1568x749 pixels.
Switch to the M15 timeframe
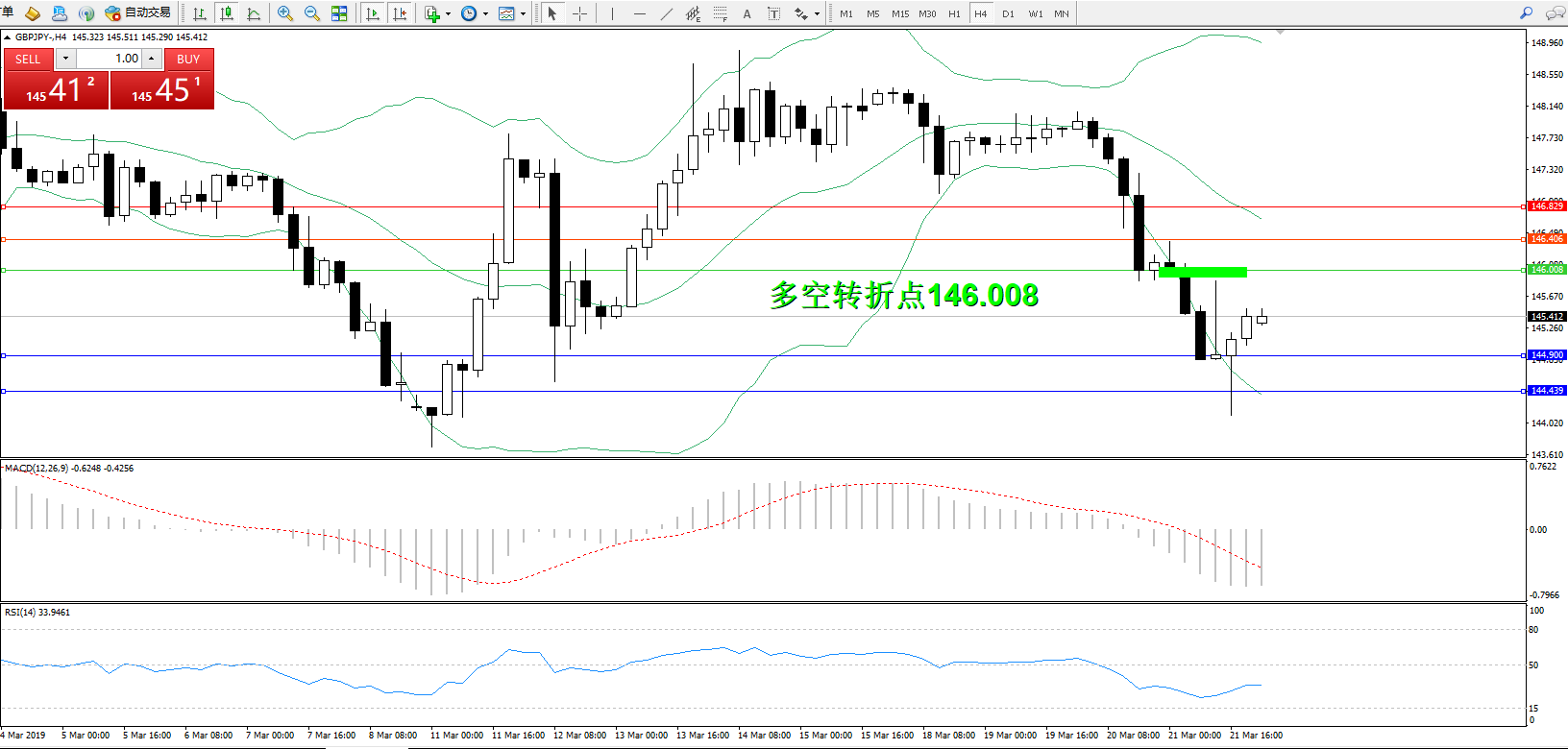899,13
